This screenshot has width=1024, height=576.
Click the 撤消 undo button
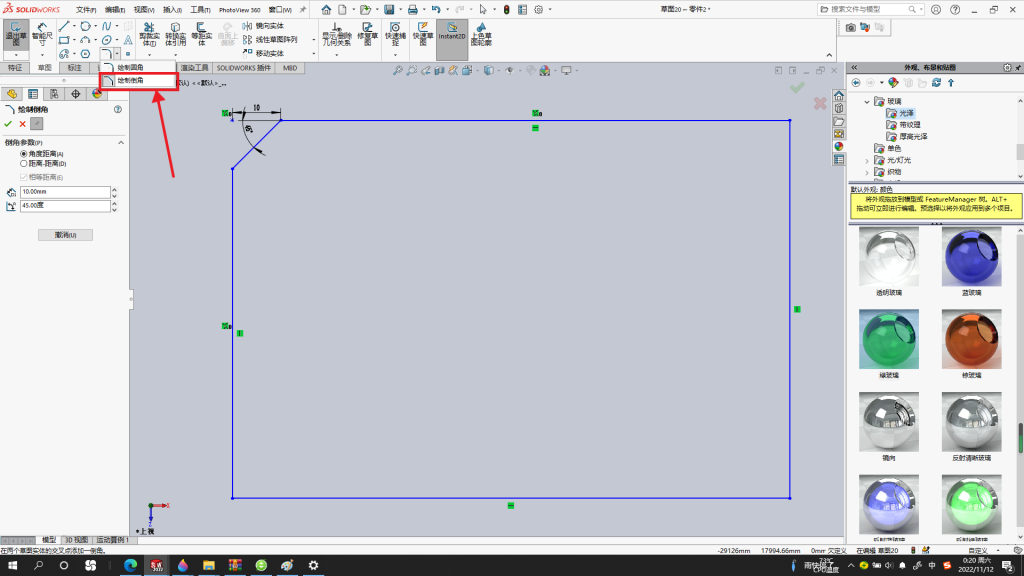65,235
